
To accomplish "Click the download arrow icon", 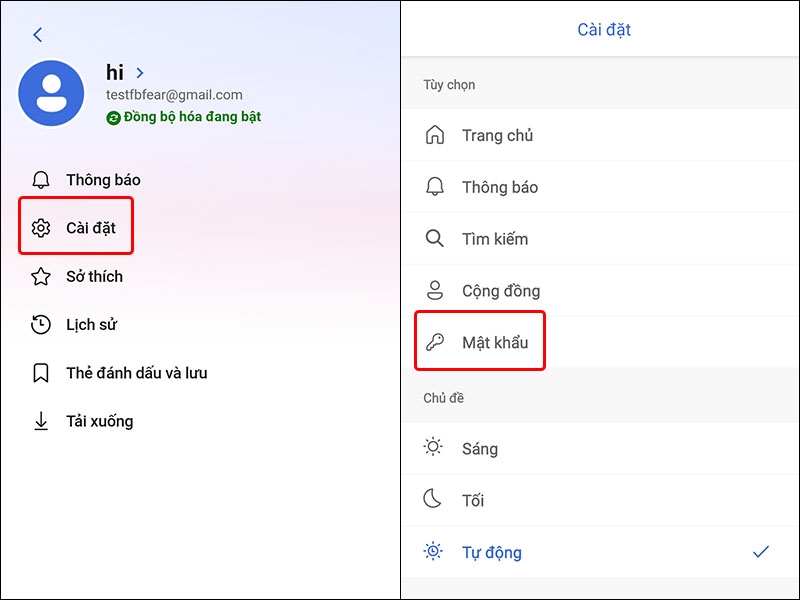I will click(41, 421).
